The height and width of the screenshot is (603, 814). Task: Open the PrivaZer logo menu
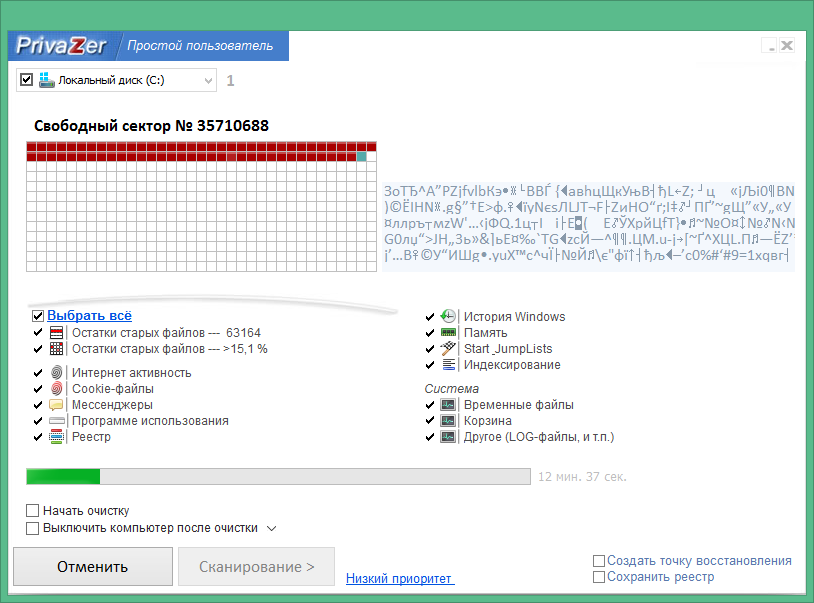tap(62, 46)
